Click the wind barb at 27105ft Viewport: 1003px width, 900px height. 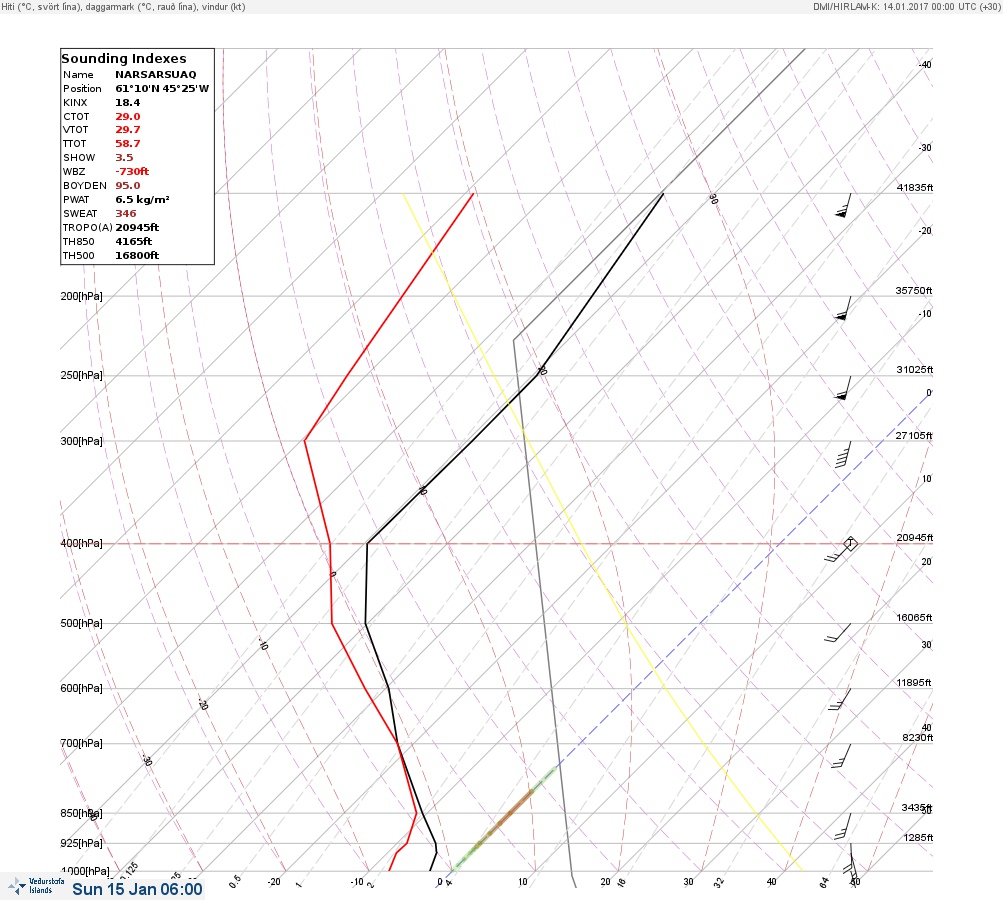tap(843, 454)
